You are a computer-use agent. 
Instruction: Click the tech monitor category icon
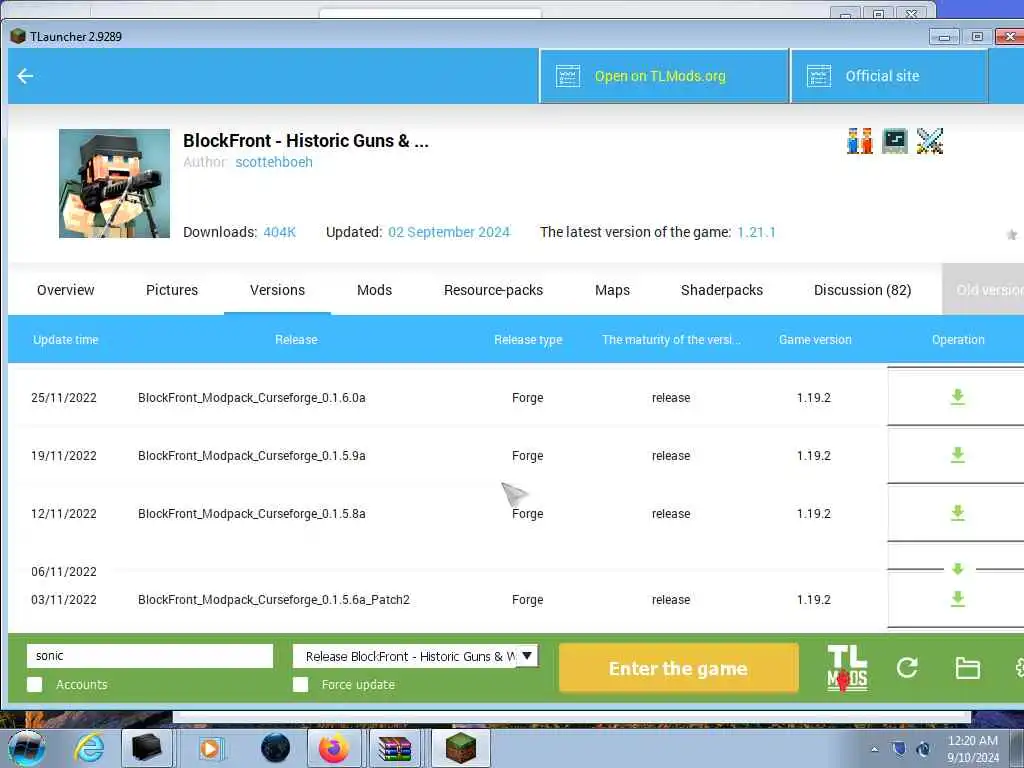tap(895, 141)
